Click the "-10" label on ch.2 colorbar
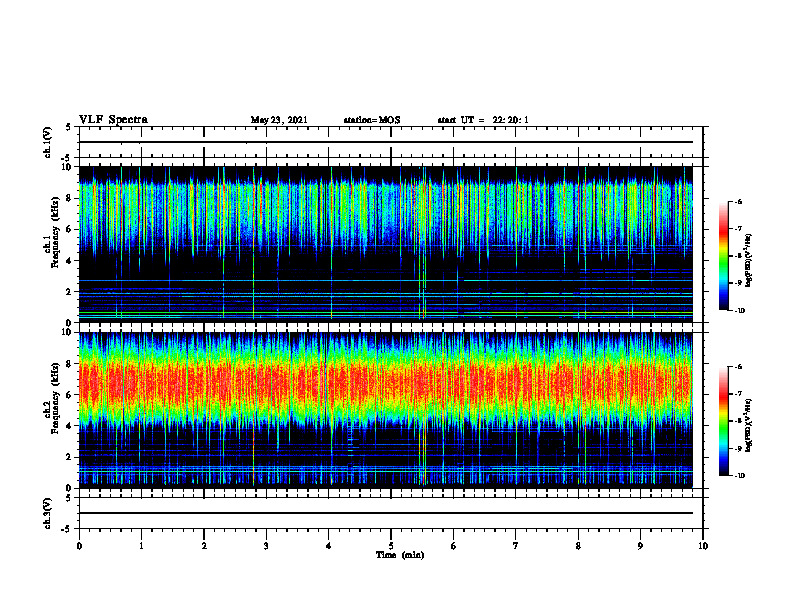Image resolution: width=792 pixels, height=612 pixels. click(x=740, y=476)
